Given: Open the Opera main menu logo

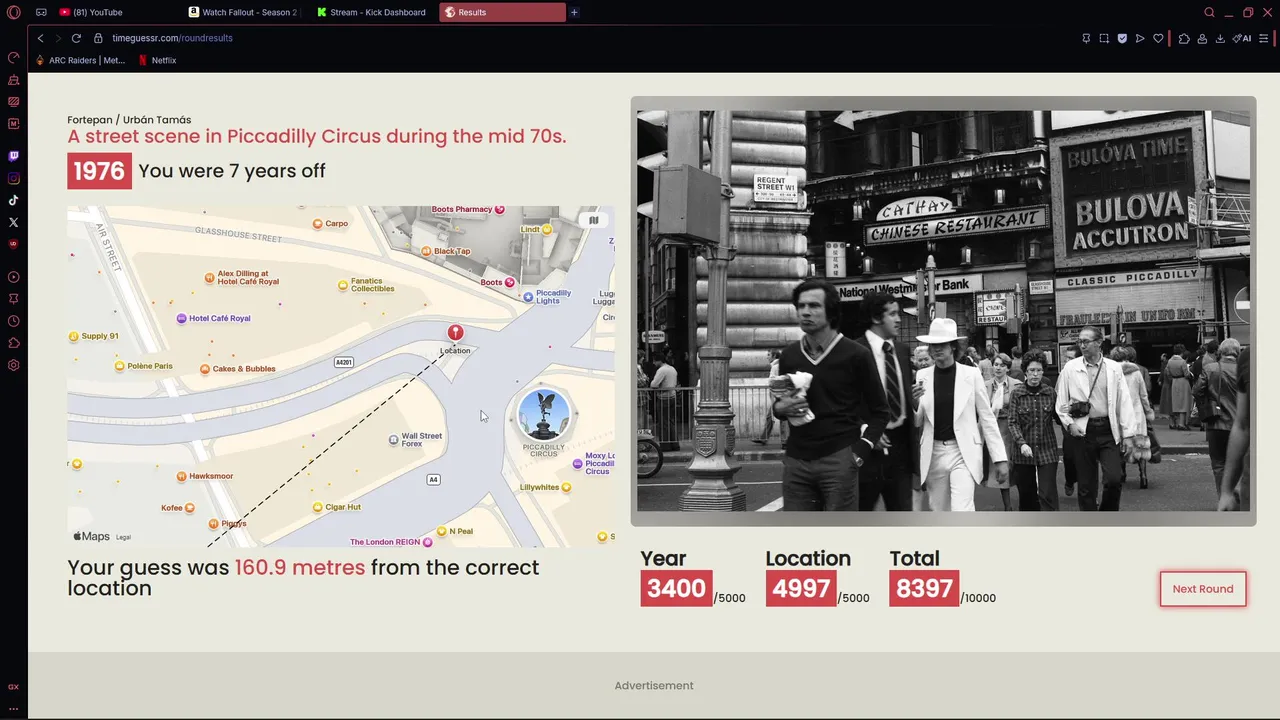Looking at the screenshot, I should (x=13, y=12).
